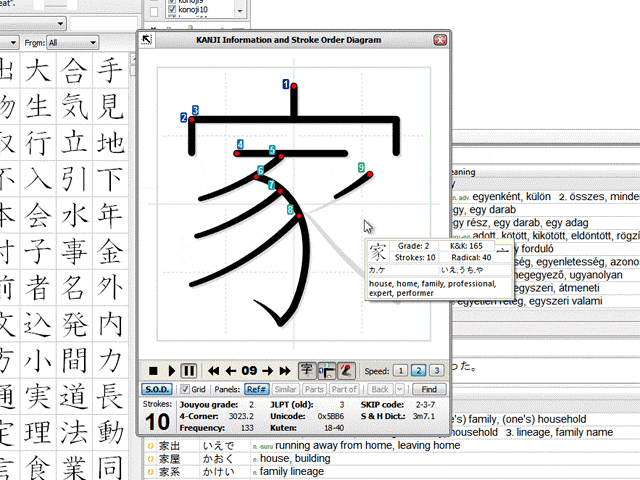Click the unchecked box left of konoji list

click(154, 12)
